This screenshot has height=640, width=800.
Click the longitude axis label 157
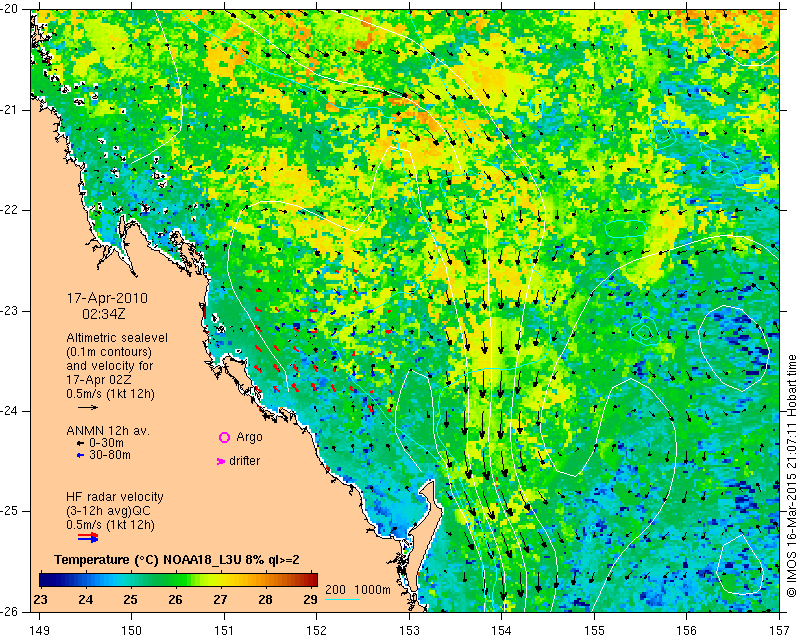click(x=780, y=631)
